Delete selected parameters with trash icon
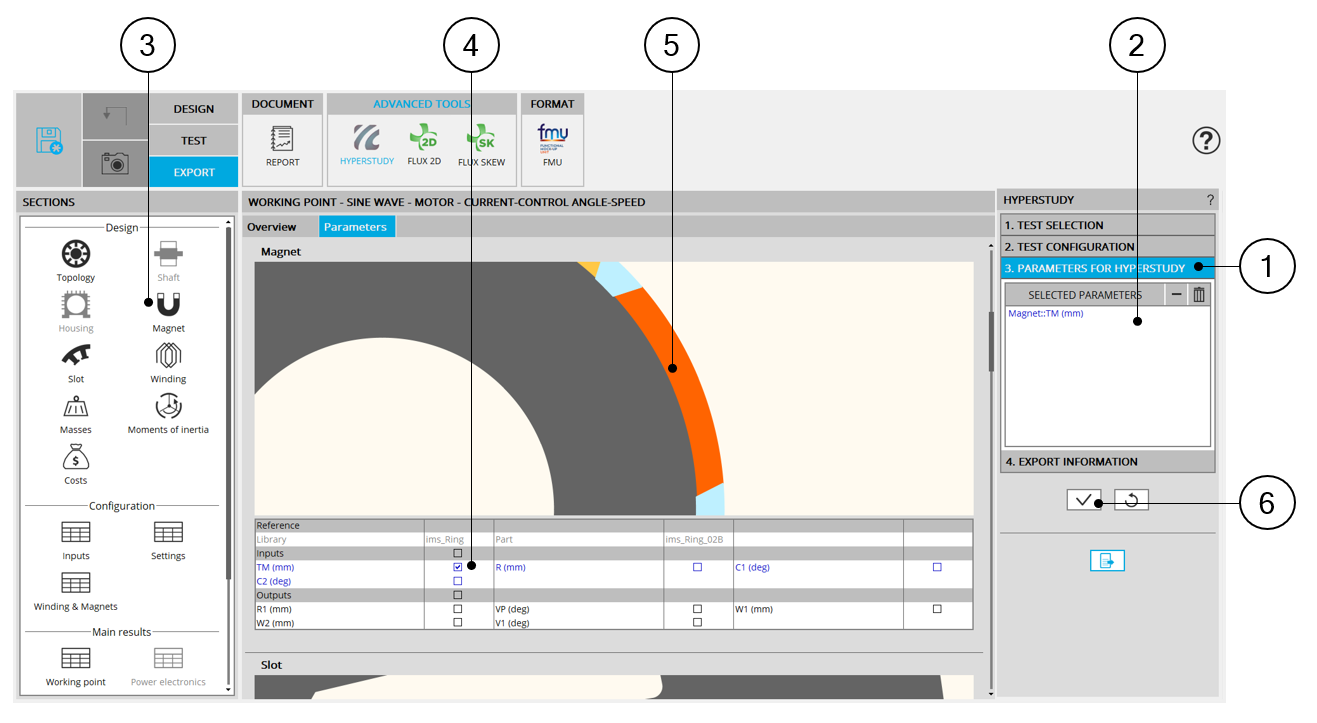 [1199, 294]
